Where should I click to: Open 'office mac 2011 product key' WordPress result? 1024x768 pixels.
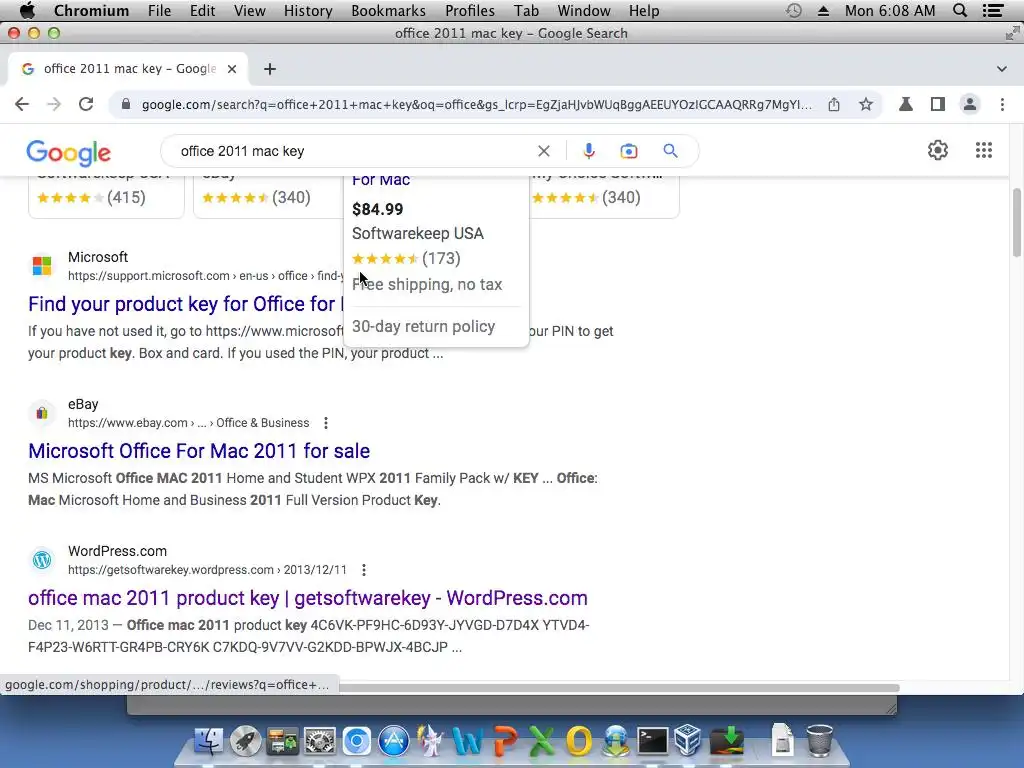tap(308, 598)
